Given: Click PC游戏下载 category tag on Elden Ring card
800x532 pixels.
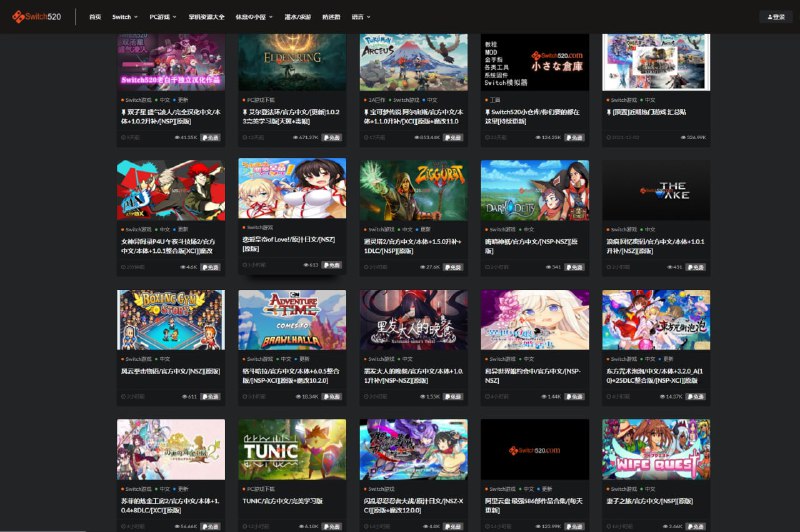Looking at the screenshot, I should [264, 100].
